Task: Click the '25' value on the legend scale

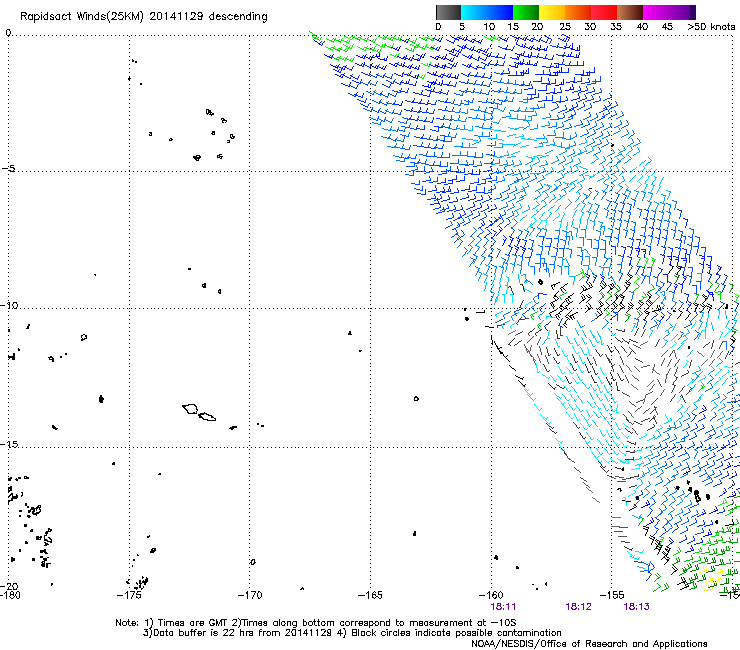Action: point(565,27)
